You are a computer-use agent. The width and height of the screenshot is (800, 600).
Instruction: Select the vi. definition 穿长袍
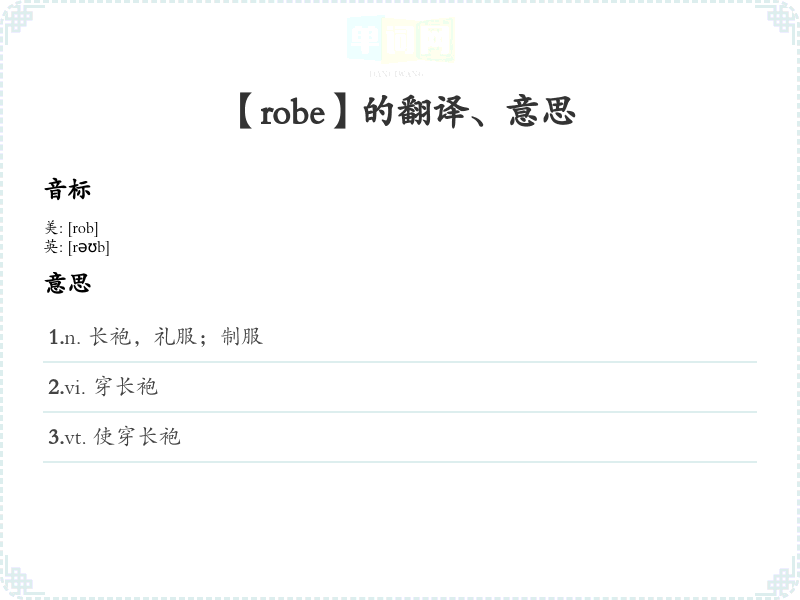tap(126, 387)
